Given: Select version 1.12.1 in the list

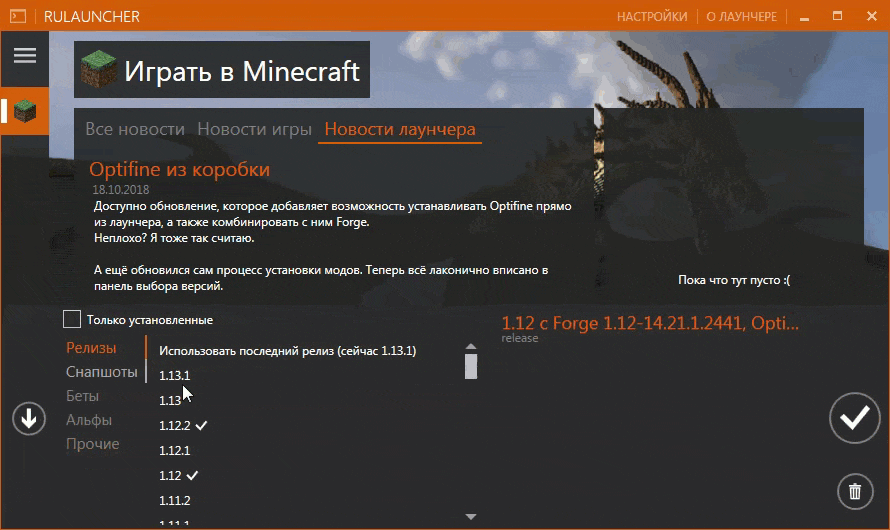Looking at the screenshot, I should coord(174,451).
